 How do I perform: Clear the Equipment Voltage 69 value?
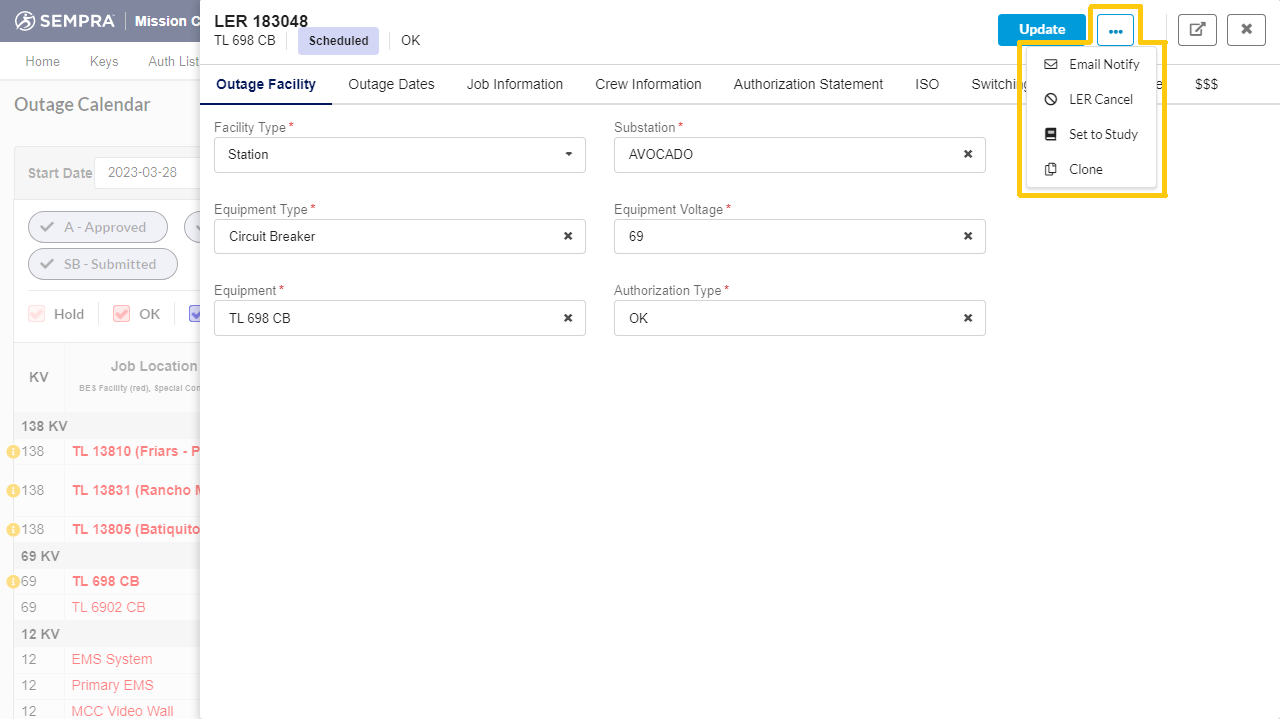(967, 237)
